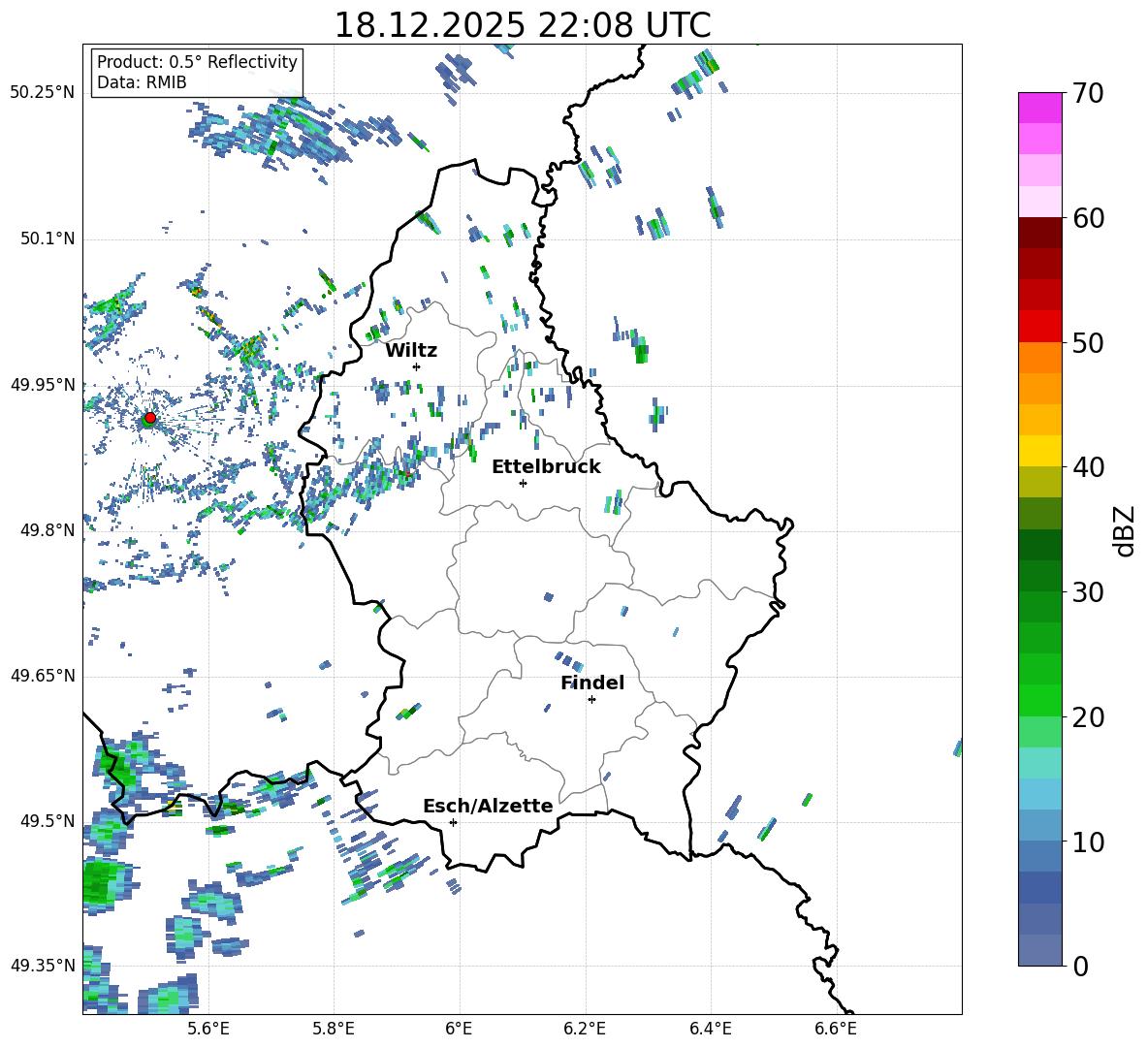The height and width of the screenshot is (1048, 1148).
Task: Click the Findel station cross marker
Action: pyautogui.click(x=591, y=699)
